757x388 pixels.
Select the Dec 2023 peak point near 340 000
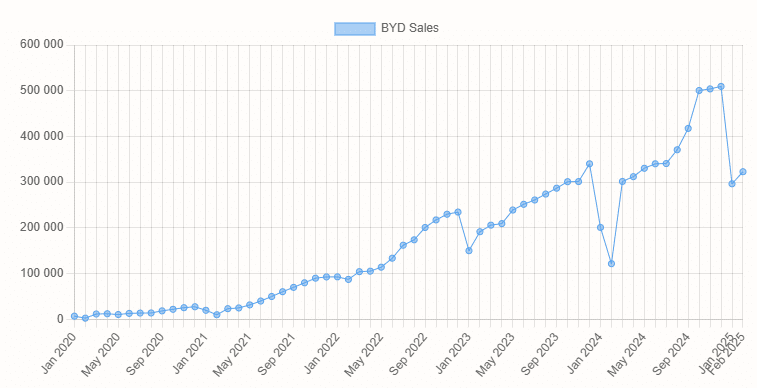point(589,164)
